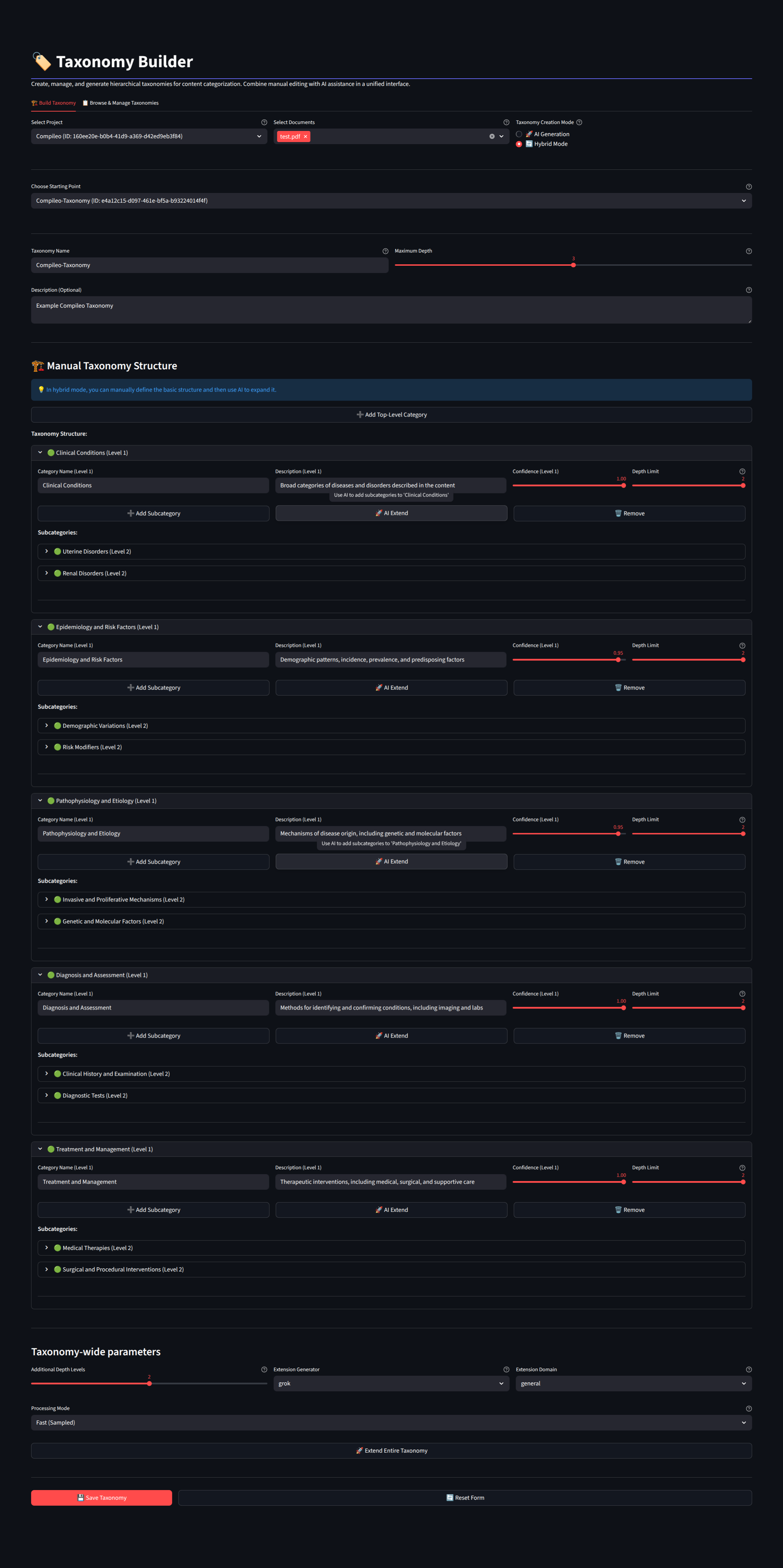The height and width of the screenshot is (1568, 783).
Task: Click Description field for Treatment and Management
Action: point(390,1182)
